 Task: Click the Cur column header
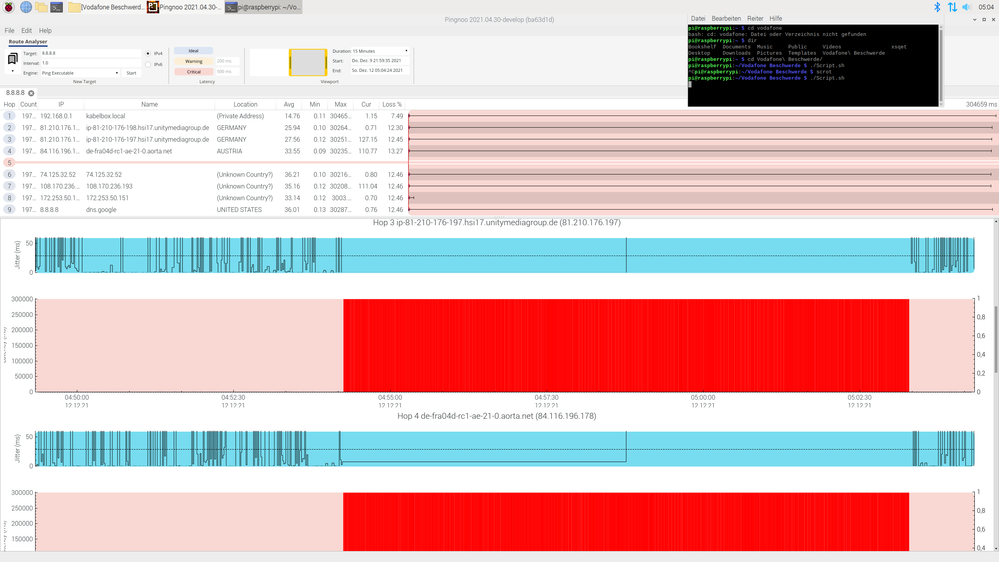(366, 104)
